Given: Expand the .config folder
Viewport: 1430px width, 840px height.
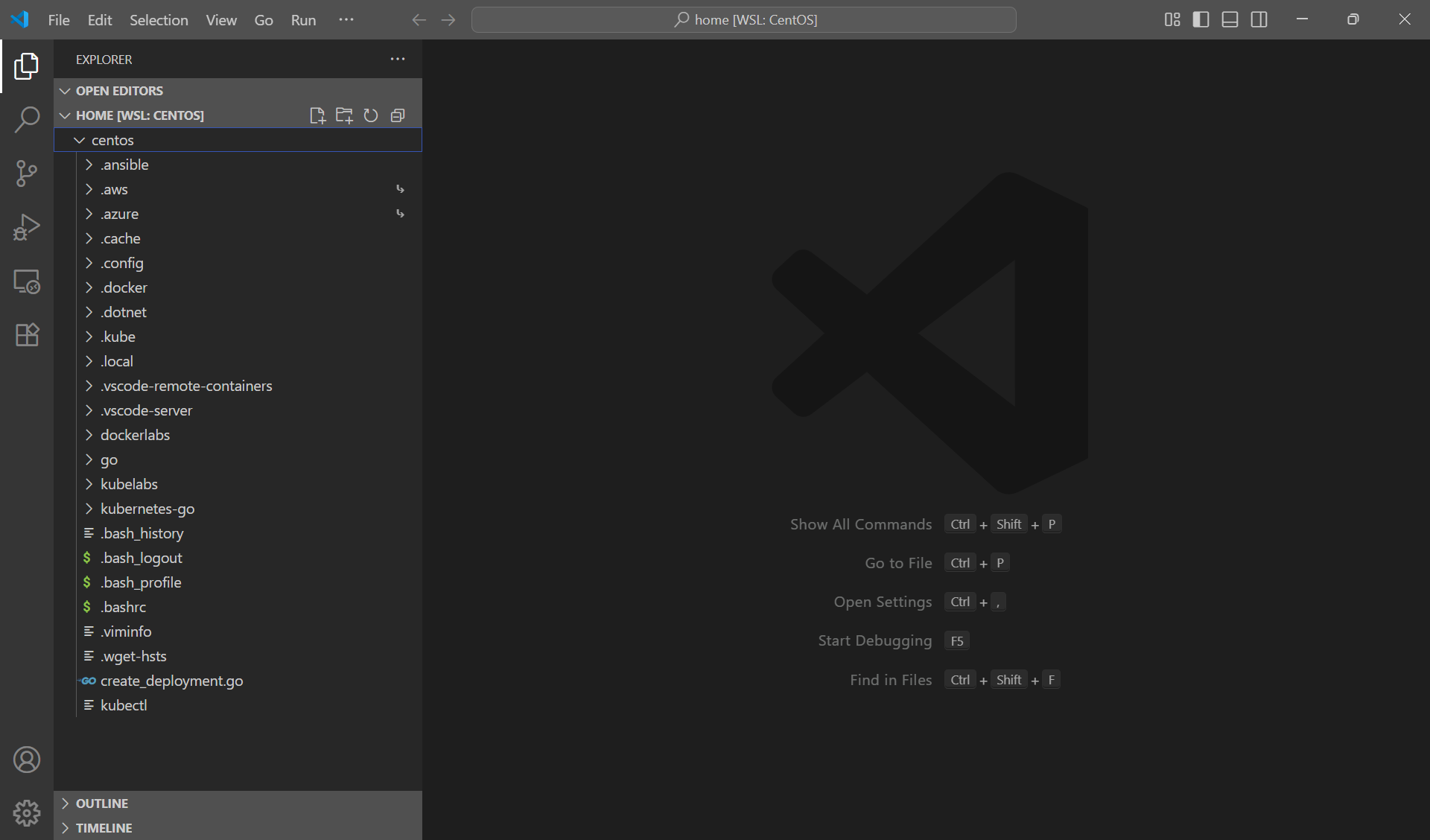Looking at the screenshot, I should point(238,263).
